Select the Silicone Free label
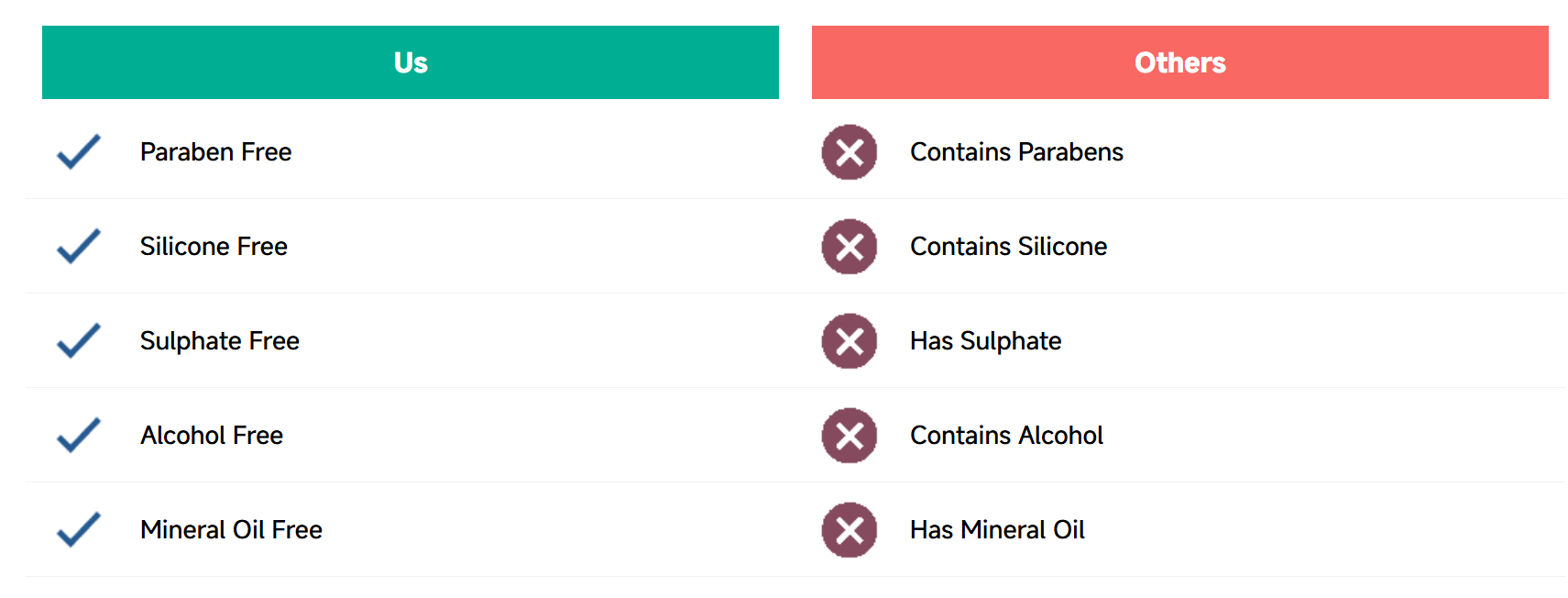Viewport: 1568px width, 598px height. point(214,247)
